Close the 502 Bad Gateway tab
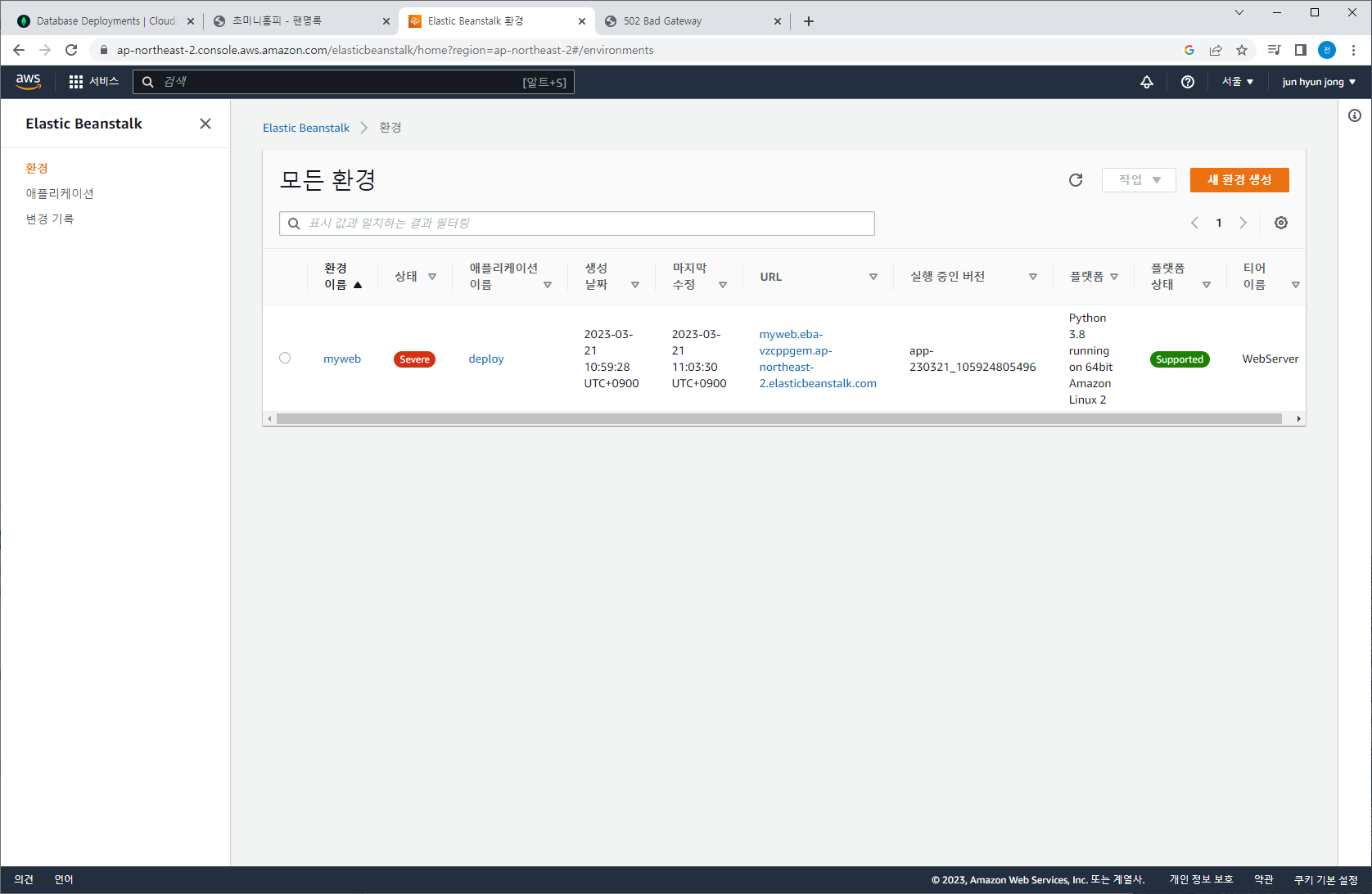The width and height of the screenshot is (1372, 894). (x=777, y=21)
